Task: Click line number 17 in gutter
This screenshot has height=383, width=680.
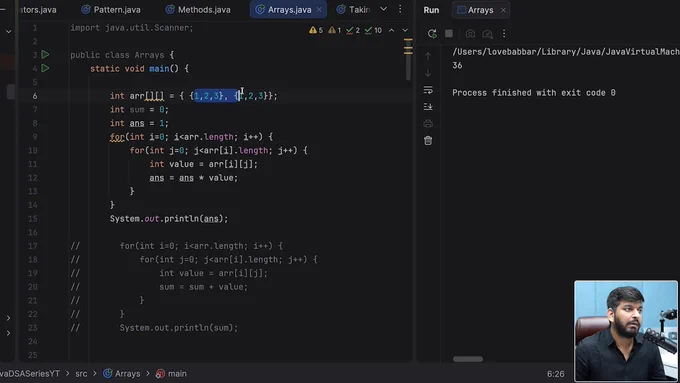Action: [33, 246]
